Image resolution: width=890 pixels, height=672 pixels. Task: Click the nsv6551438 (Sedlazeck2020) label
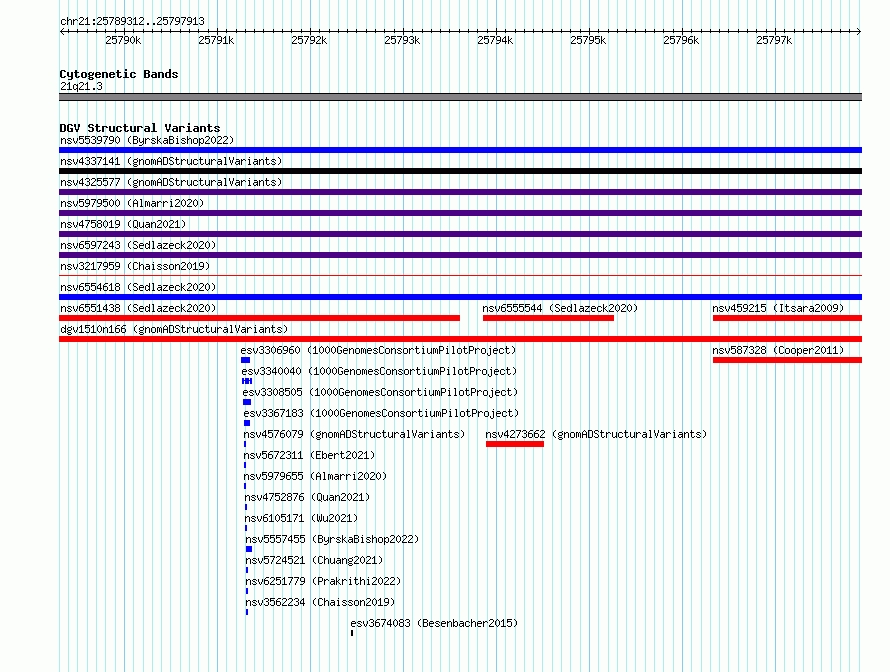click(138, 308)
